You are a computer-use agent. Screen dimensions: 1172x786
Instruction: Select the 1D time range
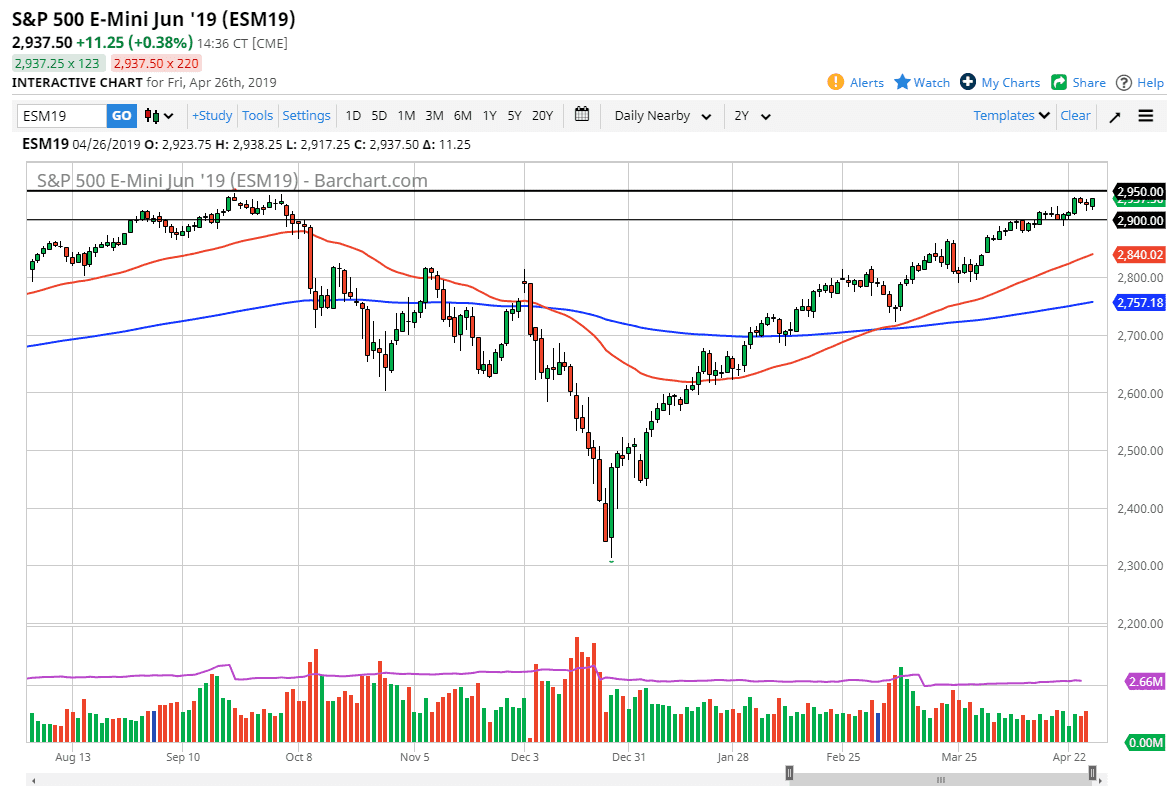point(353,115)
